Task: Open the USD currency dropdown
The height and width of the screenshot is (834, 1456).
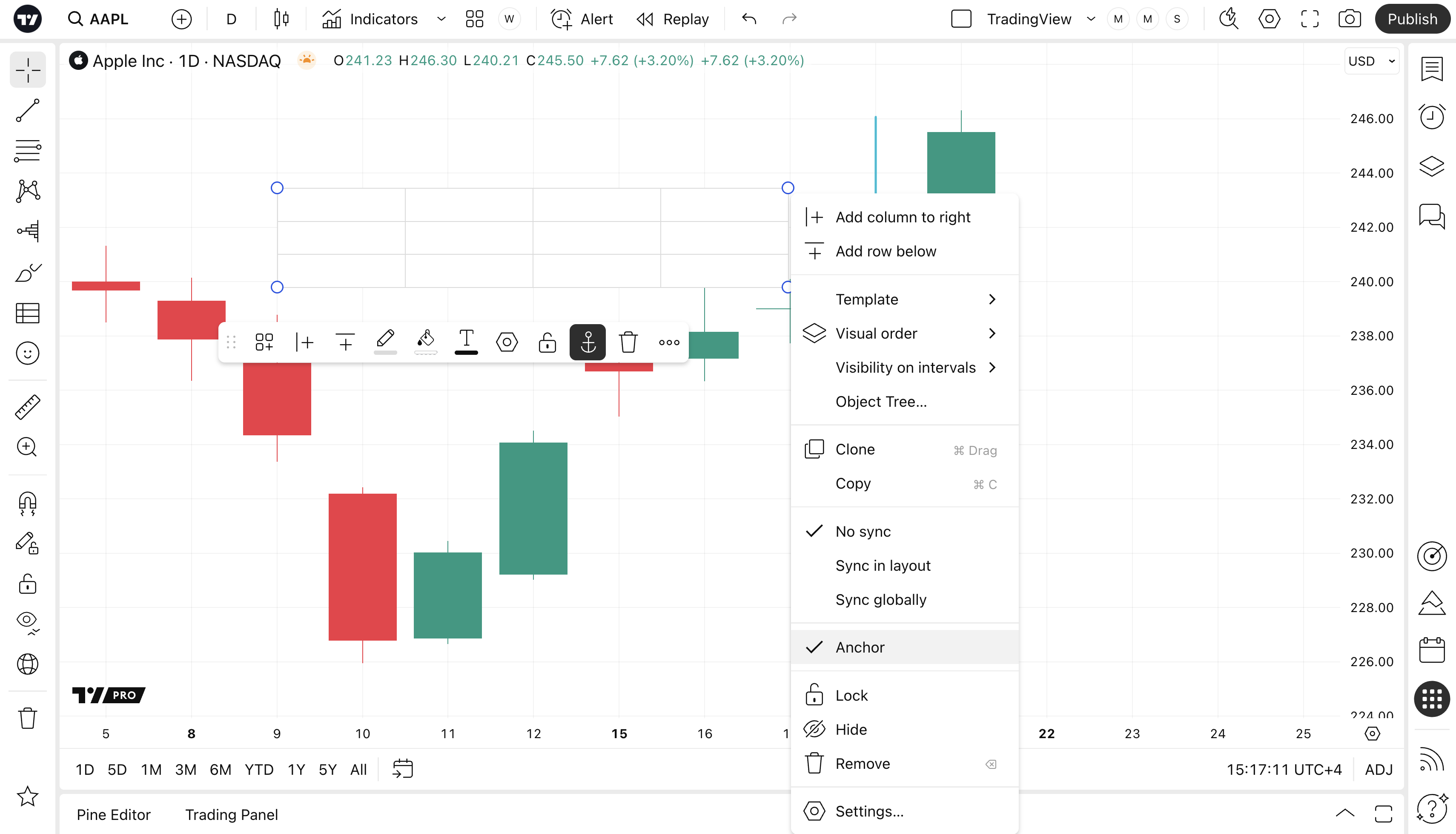Action: [x=1371, y=61]
